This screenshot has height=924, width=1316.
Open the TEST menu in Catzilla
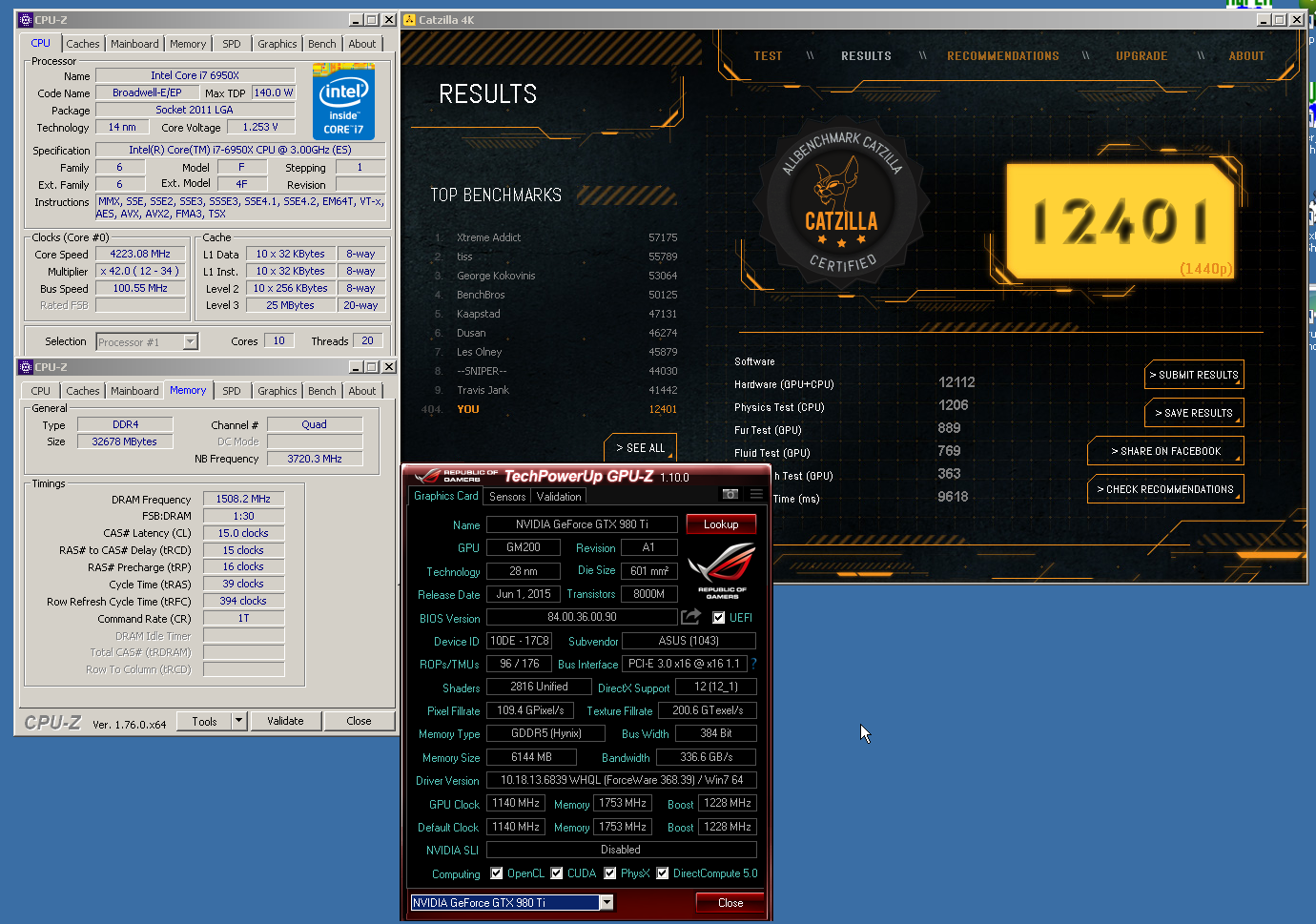click(x=768, y=56)
